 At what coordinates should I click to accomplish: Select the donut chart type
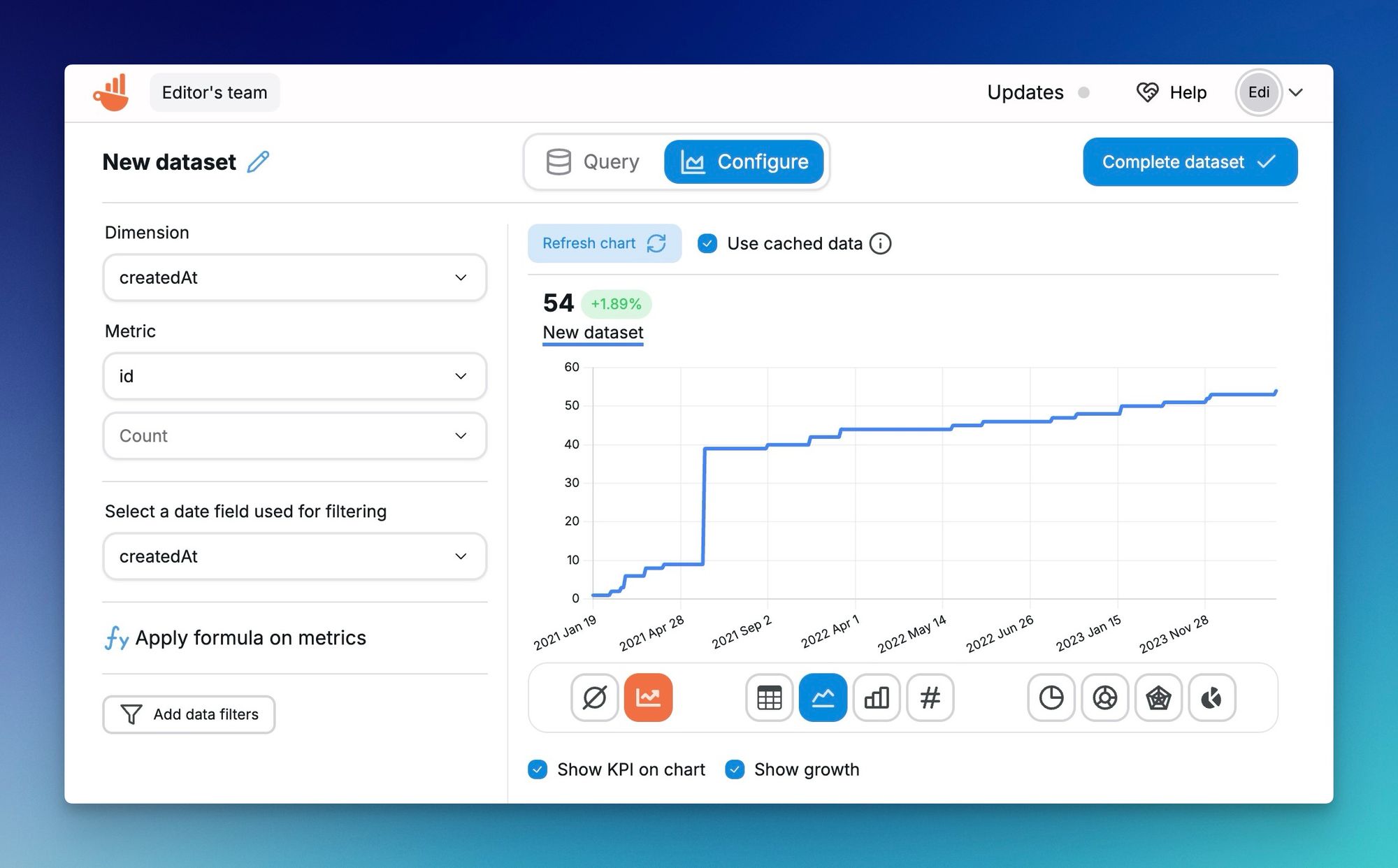pos(1104,697)
